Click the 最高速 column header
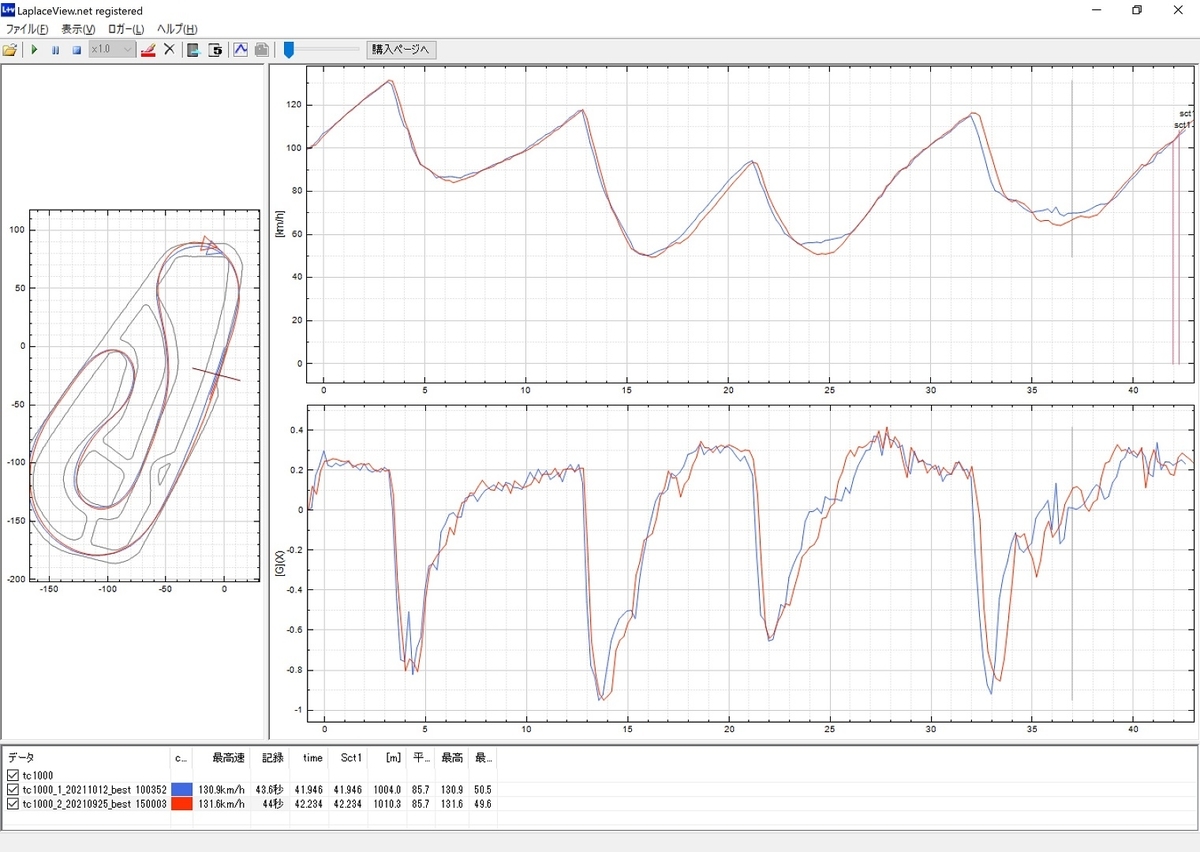Image resolution: width=1200 pixels, height=852 pixels. pyautogui.click(x=221, y=758)
